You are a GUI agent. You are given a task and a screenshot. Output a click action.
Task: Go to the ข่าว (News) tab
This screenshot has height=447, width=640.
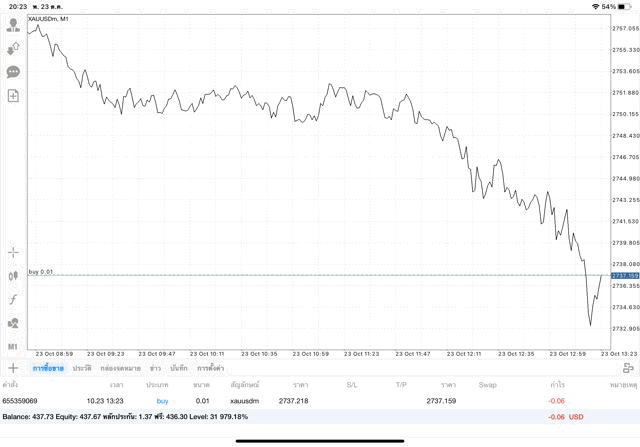(x=155, y=368)
